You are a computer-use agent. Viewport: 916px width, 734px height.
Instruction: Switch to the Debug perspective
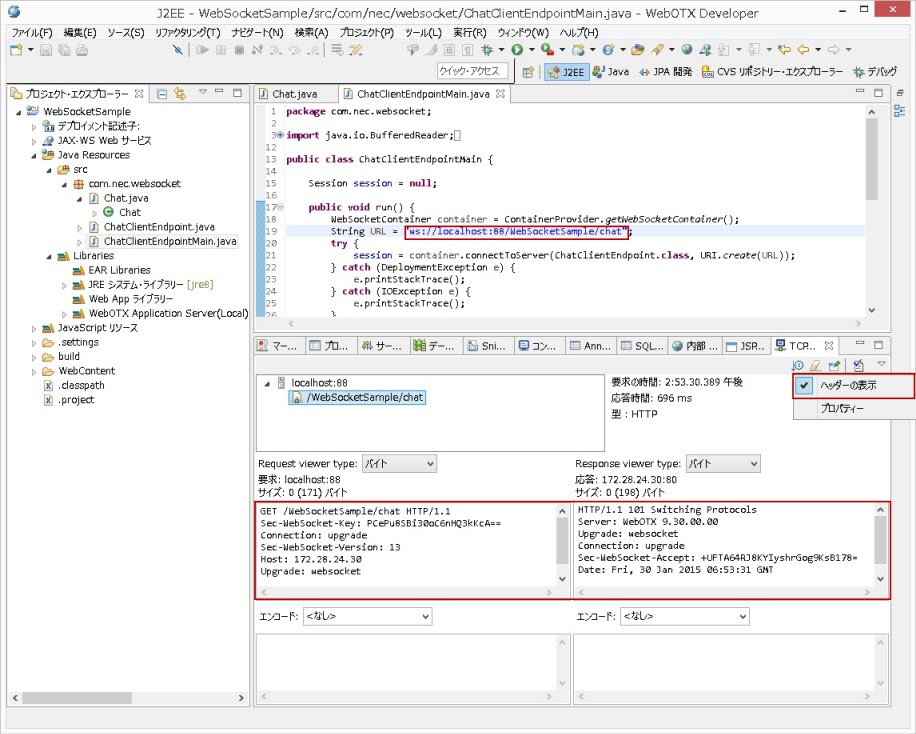[x=874, y=72]
